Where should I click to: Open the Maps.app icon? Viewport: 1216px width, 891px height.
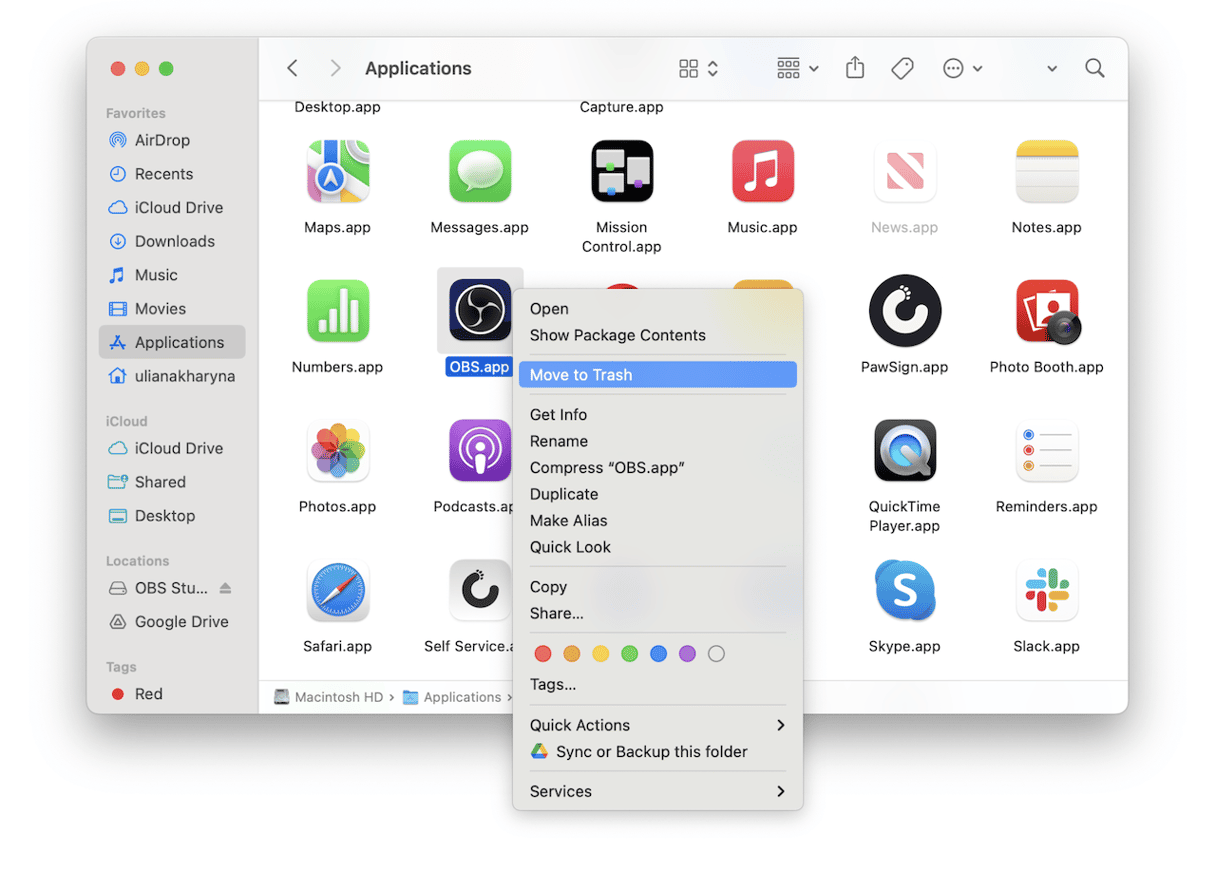(x=337, y=172)
